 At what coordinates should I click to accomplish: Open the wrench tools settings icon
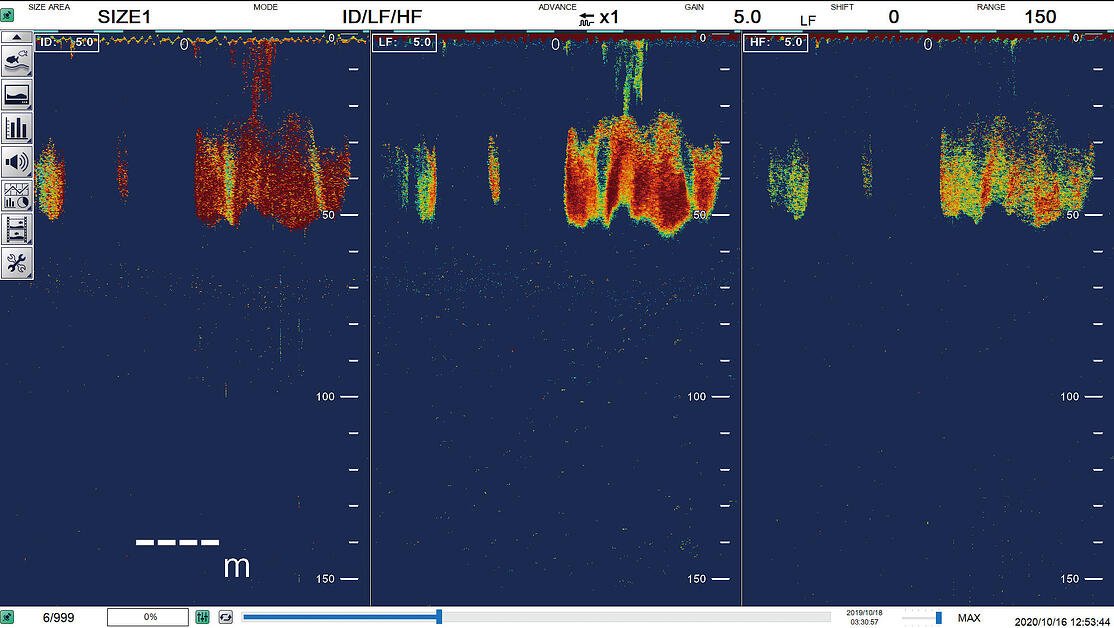(16, 263)
